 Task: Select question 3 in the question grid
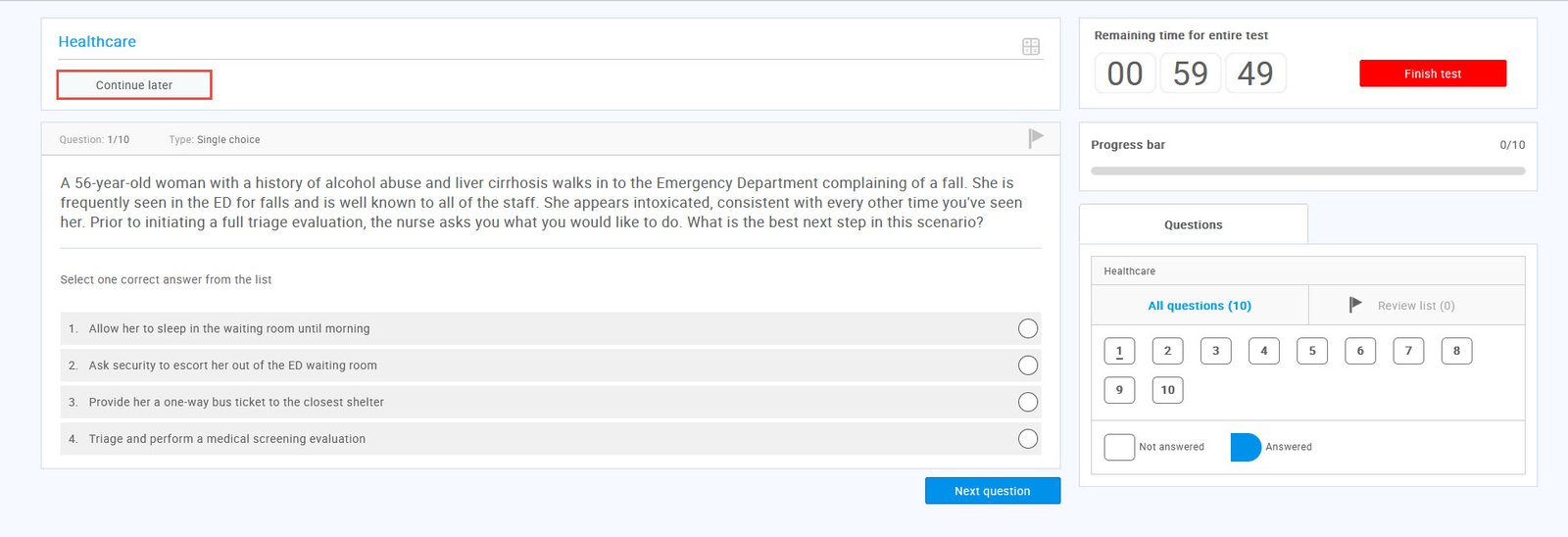[x=1215, y=351]
